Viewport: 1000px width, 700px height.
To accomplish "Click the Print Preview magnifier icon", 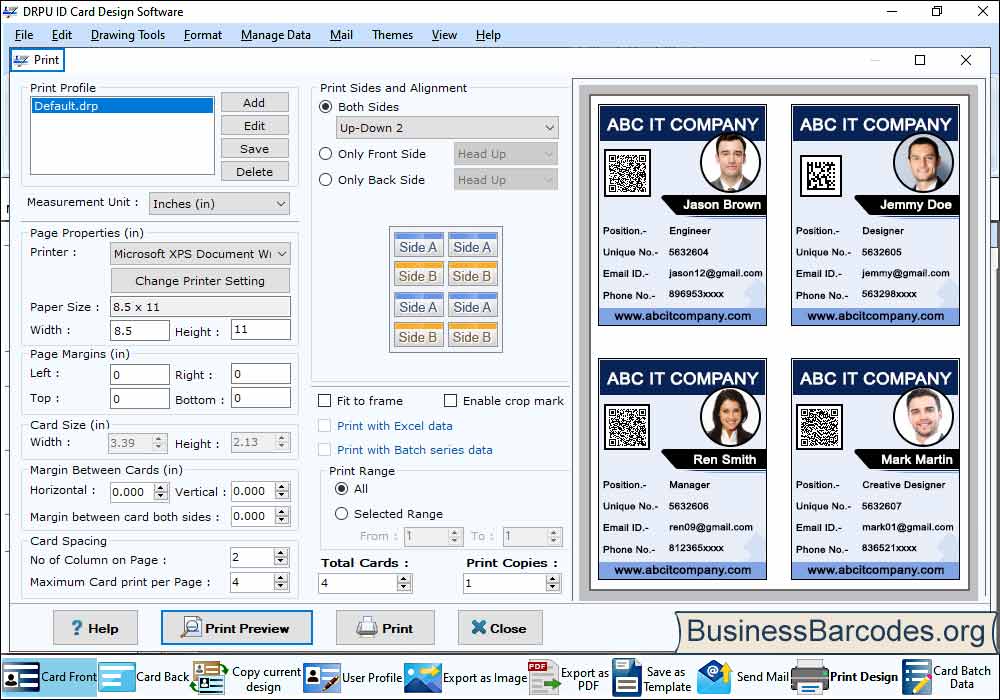I will (191, 627).
